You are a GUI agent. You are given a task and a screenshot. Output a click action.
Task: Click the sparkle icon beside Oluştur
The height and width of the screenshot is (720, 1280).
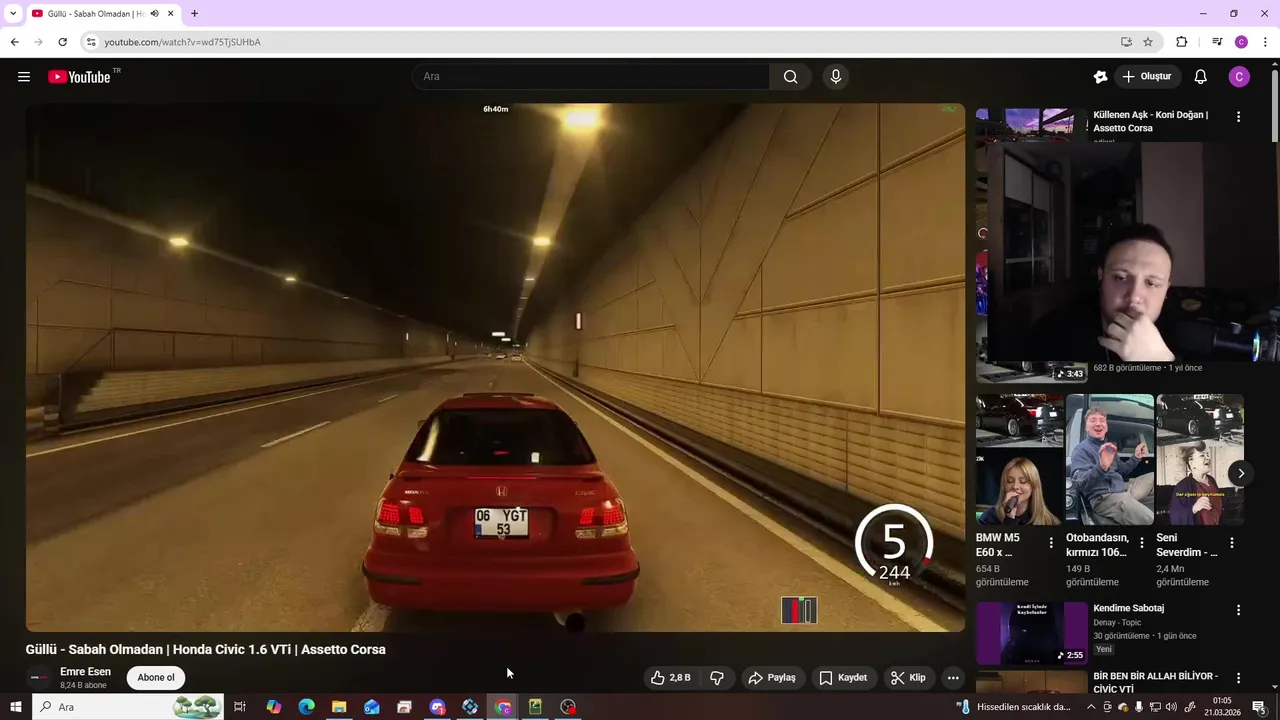[x=1101, y=77]
